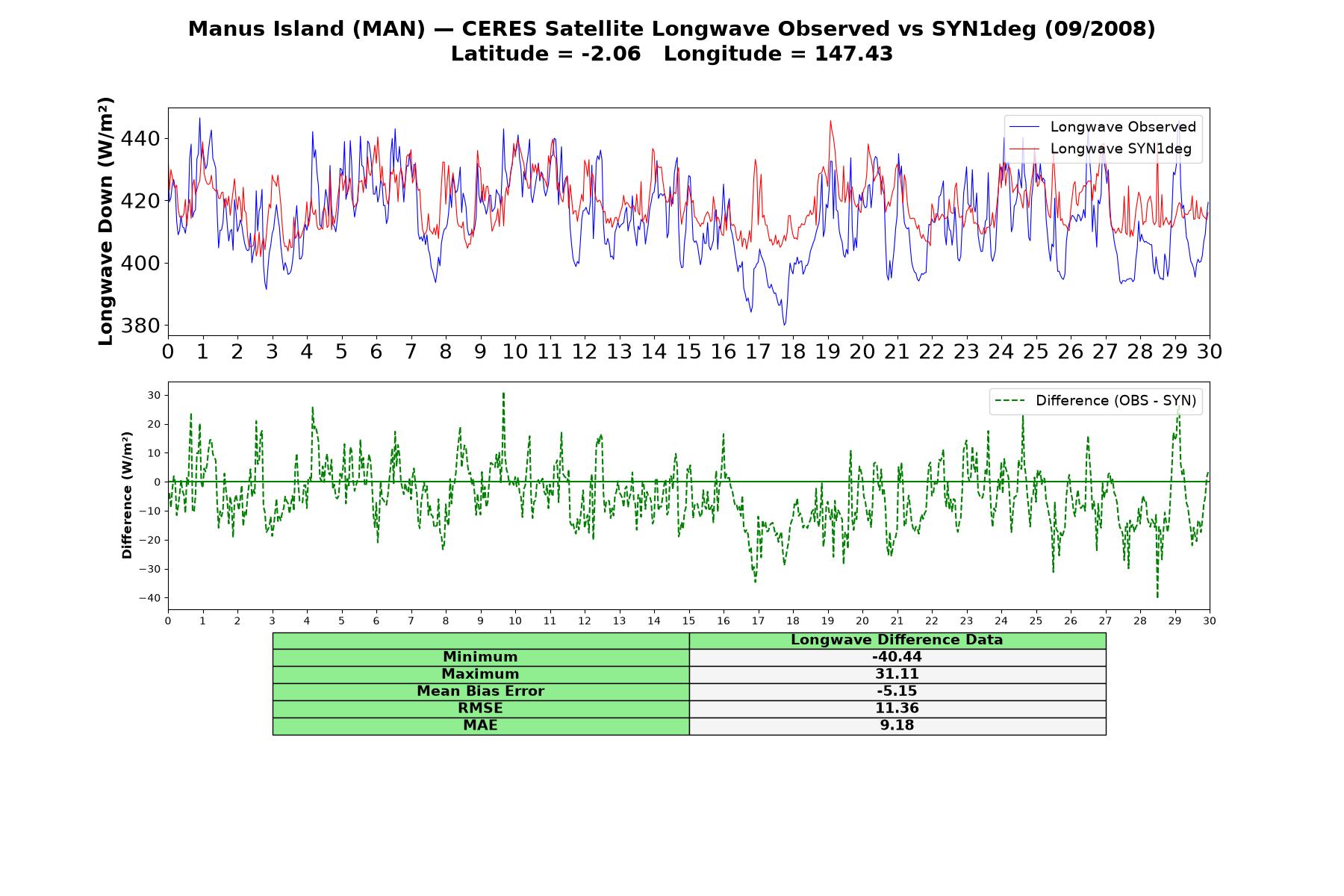Click the 440 tick label on y-axis
The image size is (1344, 896).
click(140, 139)
